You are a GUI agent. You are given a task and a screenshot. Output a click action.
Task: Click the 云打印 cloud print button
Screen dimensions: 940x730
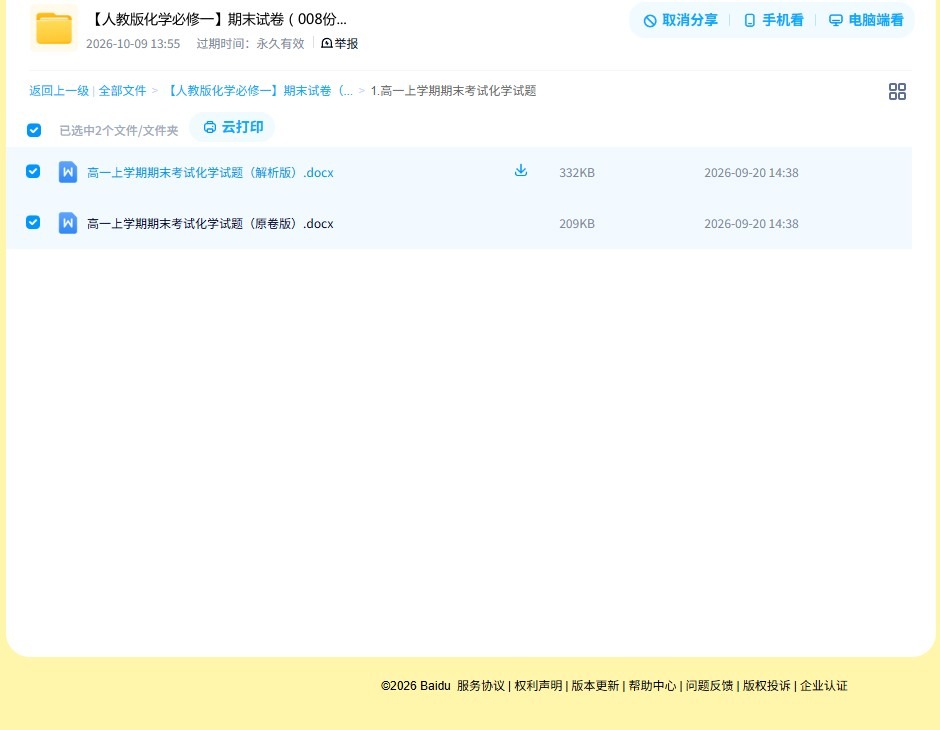coord(233,127)
